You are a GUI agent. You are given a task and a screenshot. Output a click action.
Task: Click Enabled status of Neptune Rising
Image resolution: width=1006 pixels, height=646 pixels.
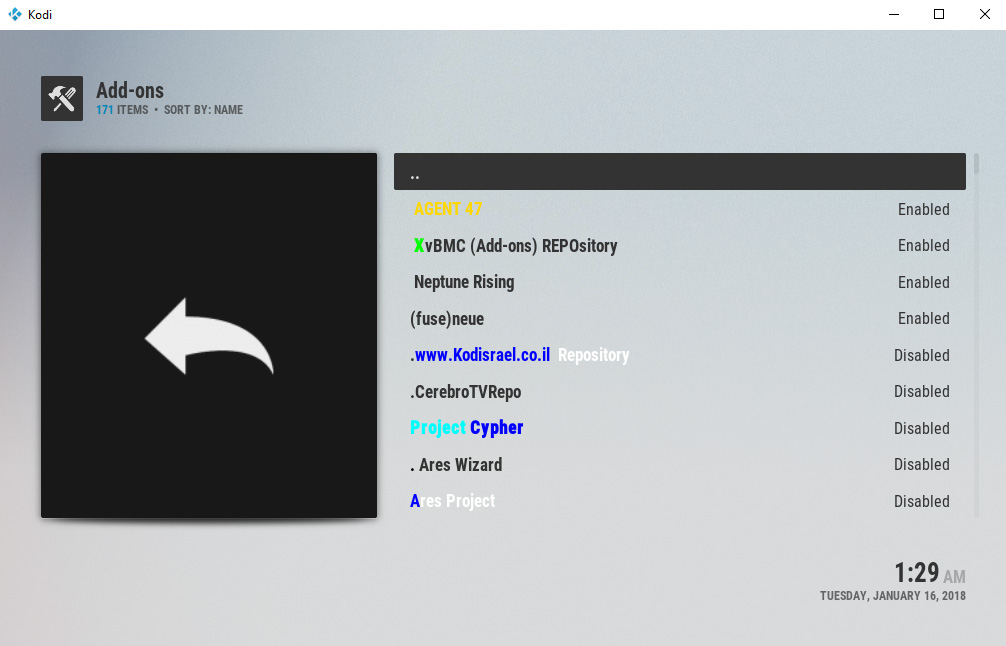tap(923, 282)
